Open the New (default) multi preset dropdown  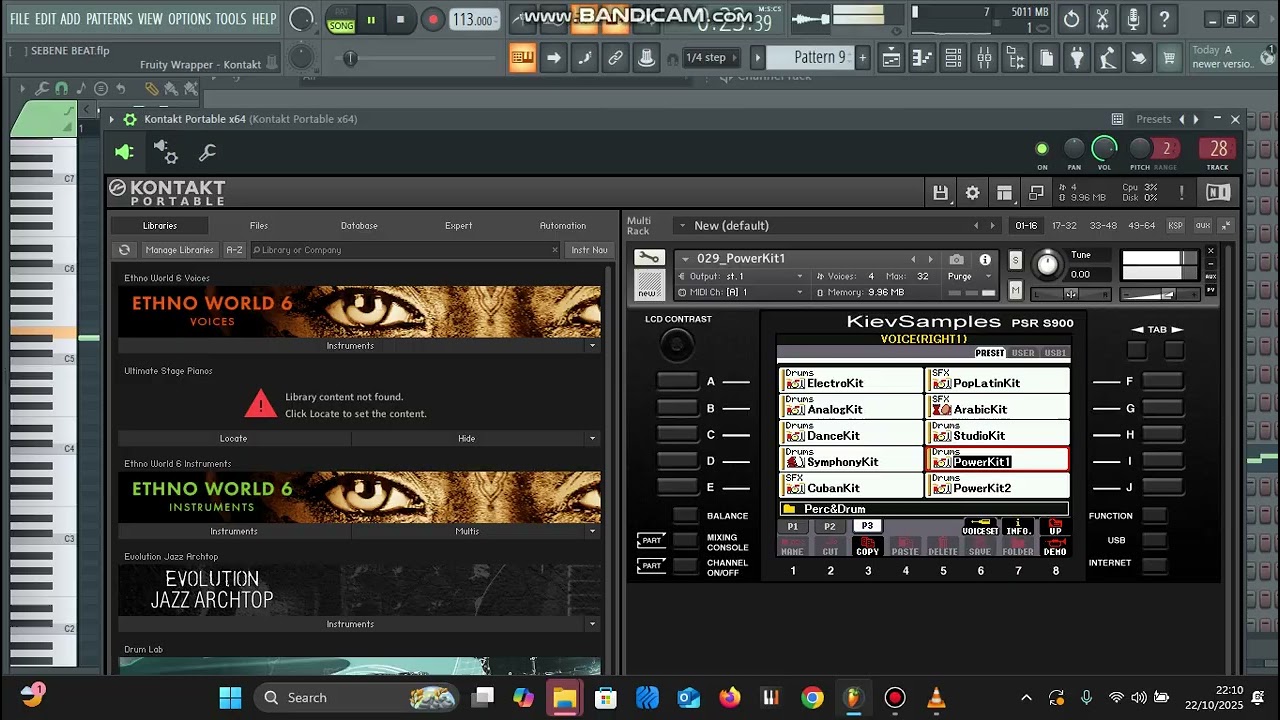pyautogui.click(x=682, y=226)
